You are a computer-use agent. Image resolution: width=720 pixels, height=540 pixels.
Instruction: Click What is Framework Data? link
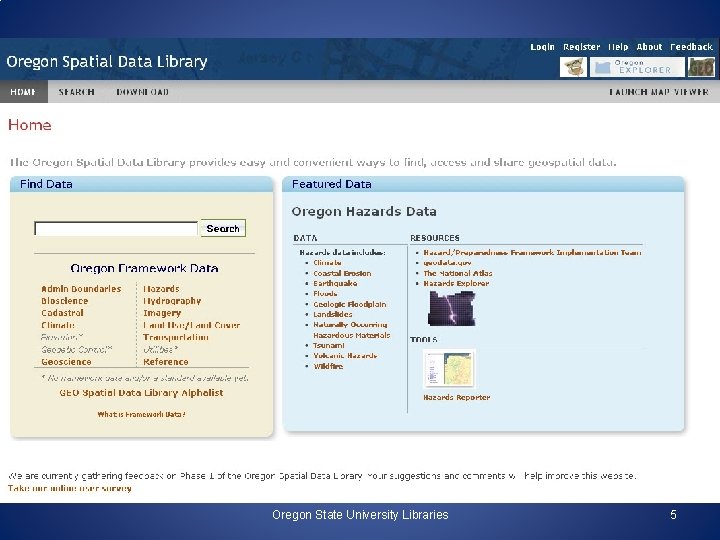tap(141, 414)
